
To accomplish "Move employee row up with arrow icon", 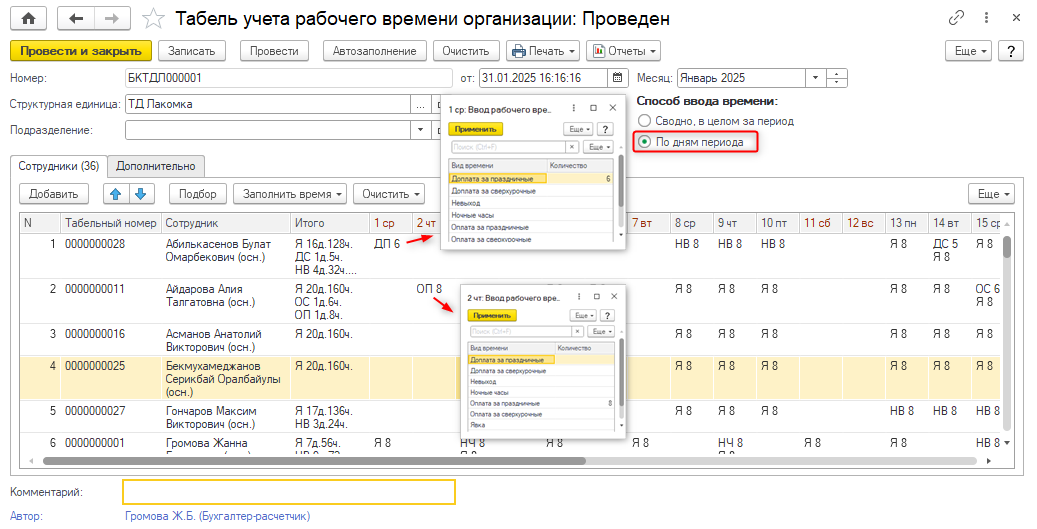I will [x=115, y=194].
